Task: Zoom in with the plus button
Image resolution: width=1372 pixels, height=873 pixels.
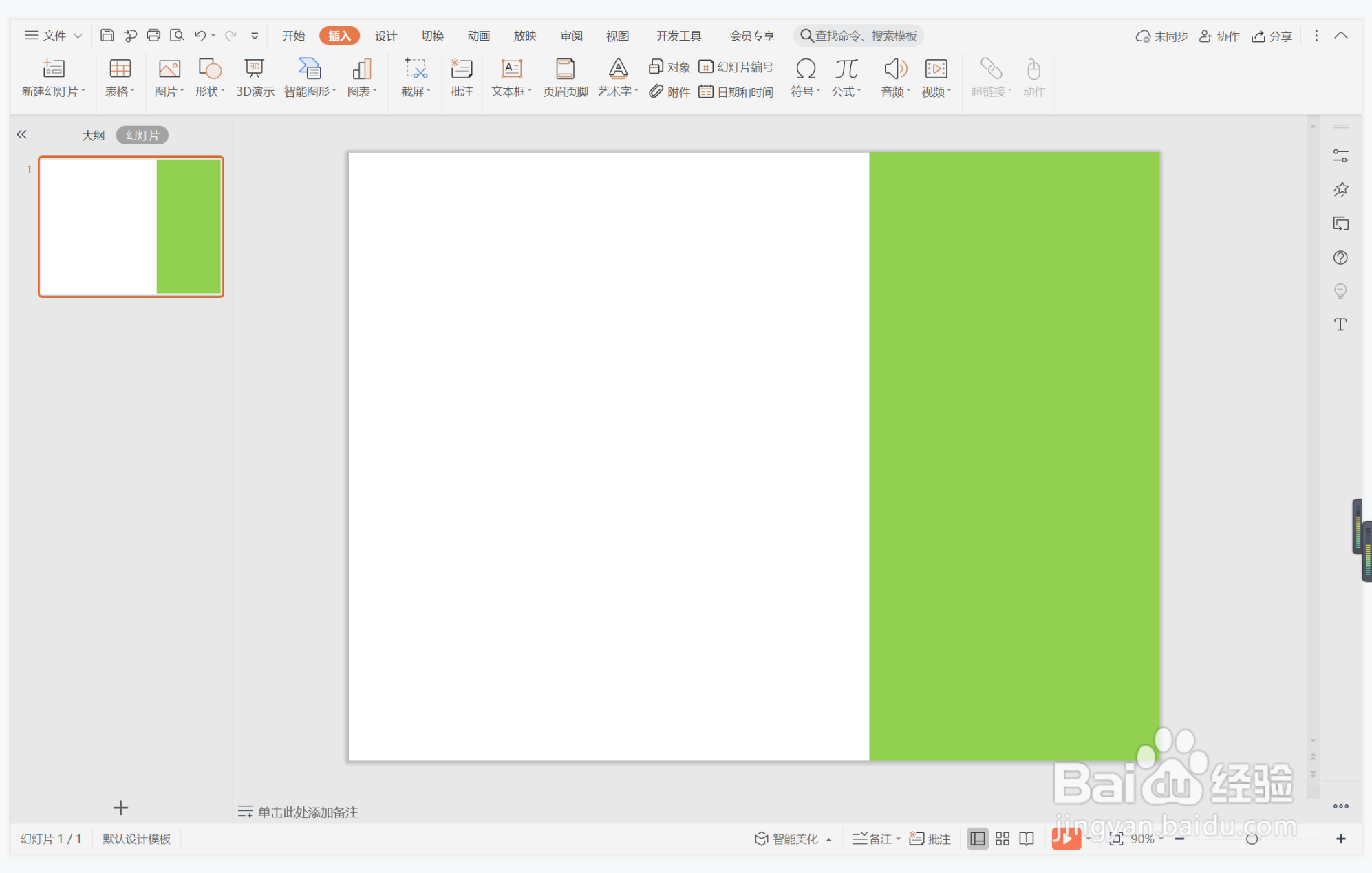Action: point(1341,839)
